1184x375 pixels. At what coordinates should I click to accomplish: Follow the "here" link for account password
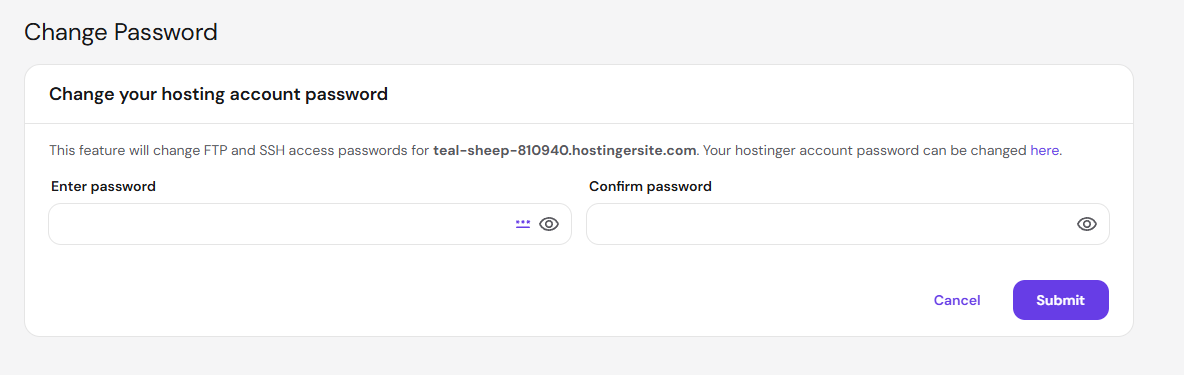point(1044,150)
